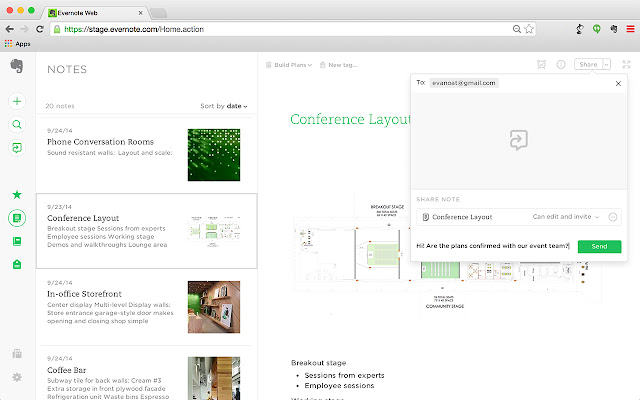This screenshot has height=400, width=640.
Task: Open Tags icon in sidebar
Action: 17,264
